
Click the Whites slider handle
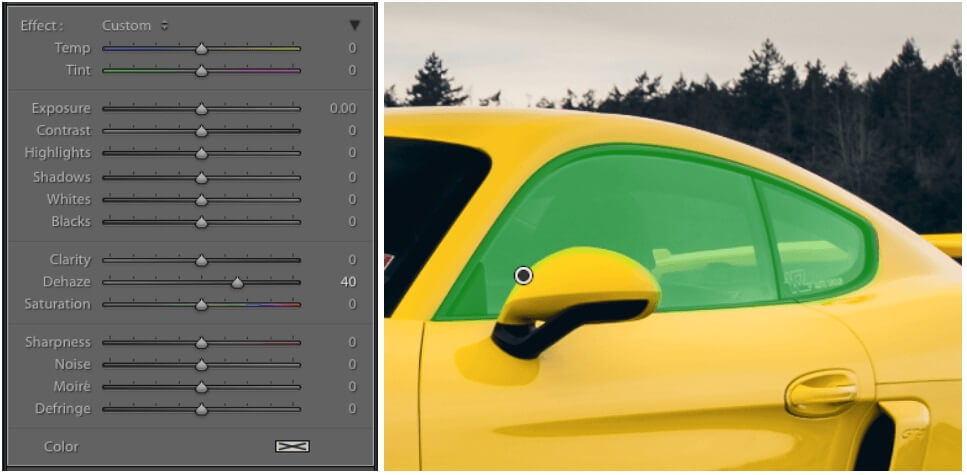(x=201, y=200)
